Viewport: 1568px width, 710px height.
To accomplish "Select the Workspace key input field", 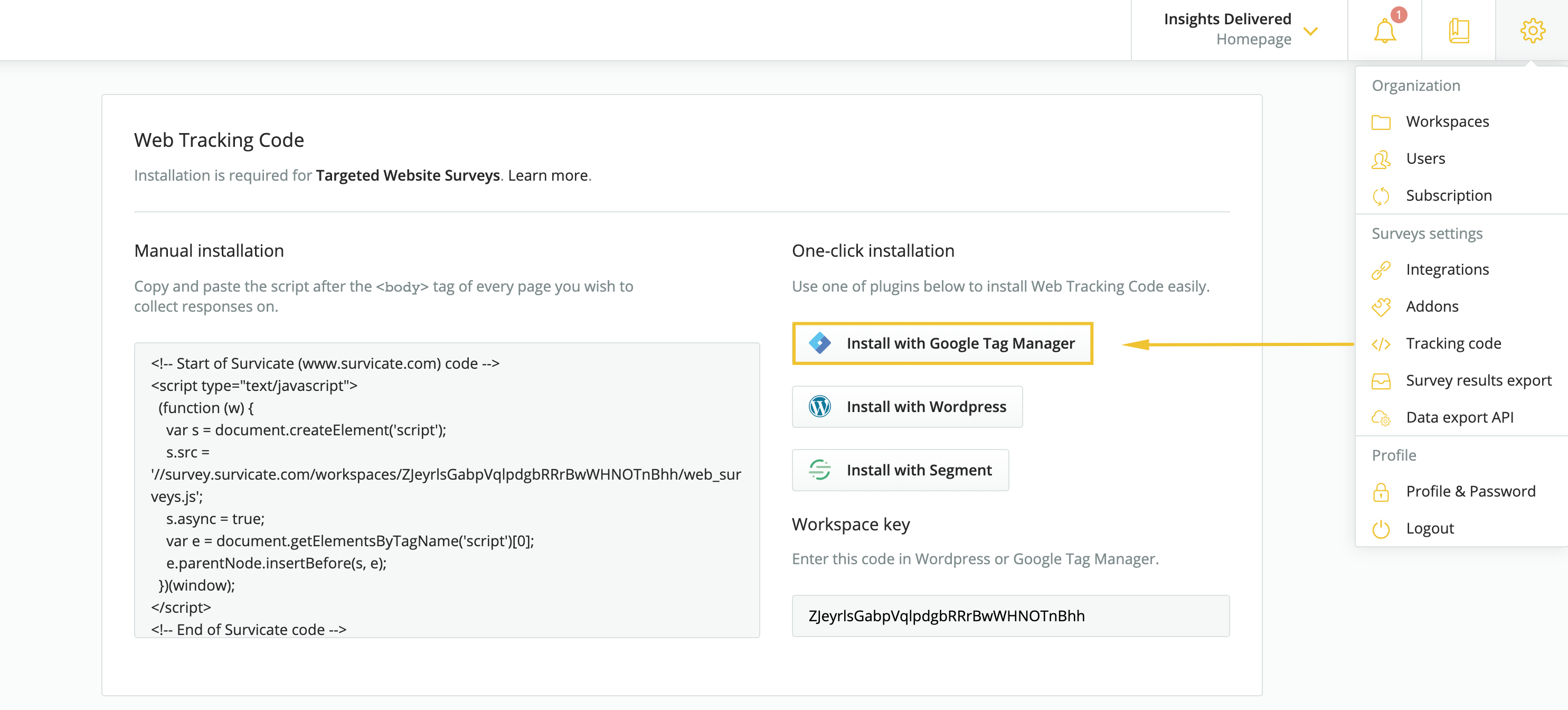I will [1010, 615].
